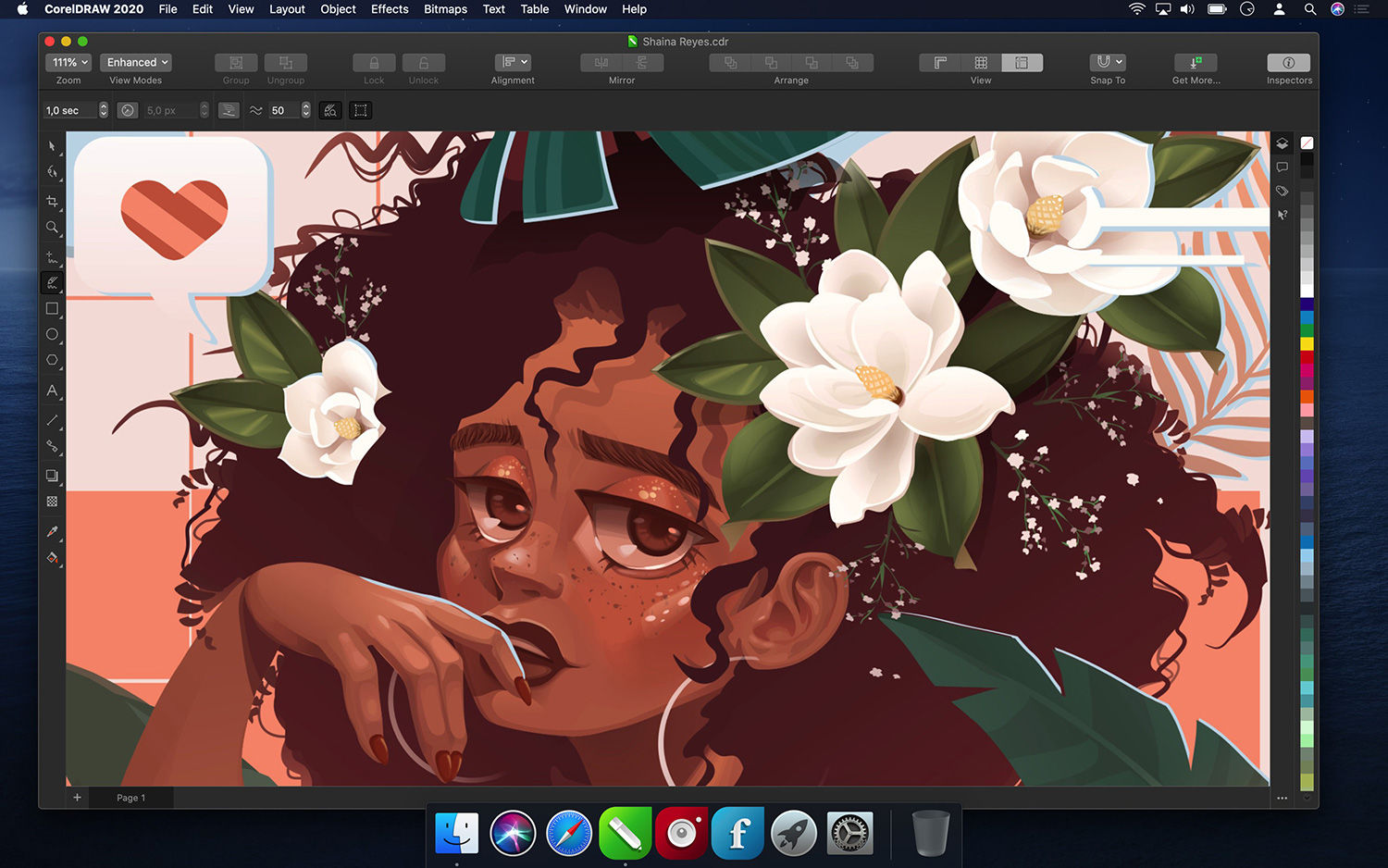Image resolution: width=1388 pixels, height=868 pixels.
Task: Select the Pick tool arrow
Action: [52, 146]
